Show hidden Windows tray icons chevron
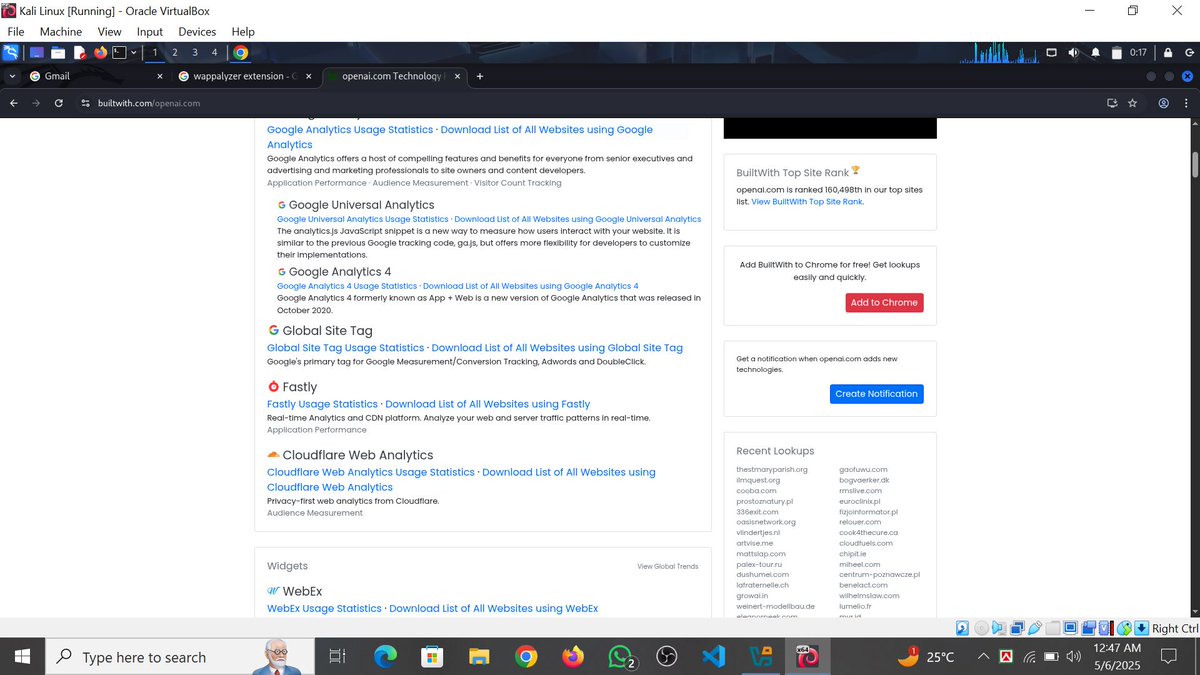Viewport: 1200px width, 675px height. [983, 657]
